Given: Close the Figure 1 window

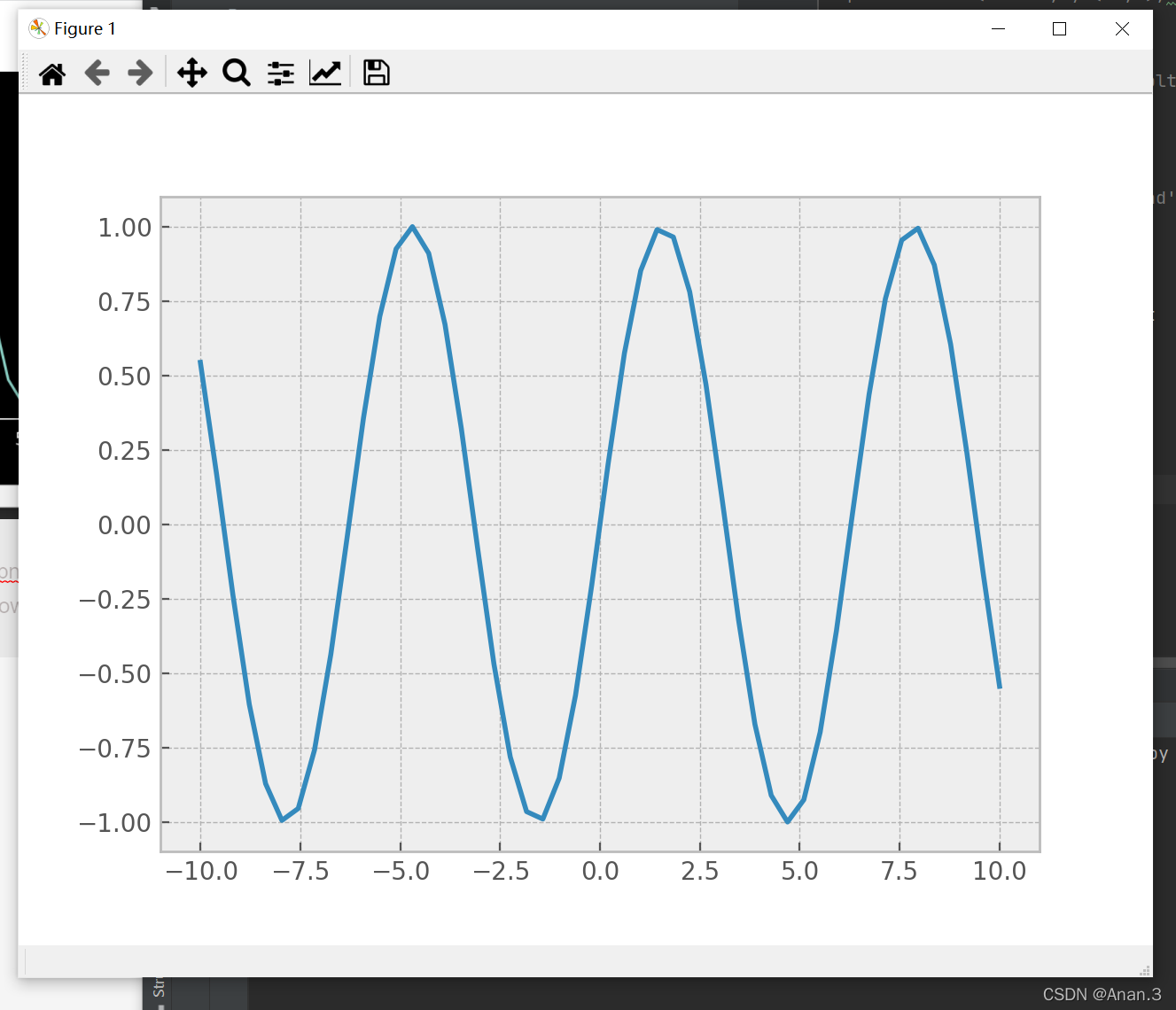Looking at the screenshot, I should [x=1122, y=28].
